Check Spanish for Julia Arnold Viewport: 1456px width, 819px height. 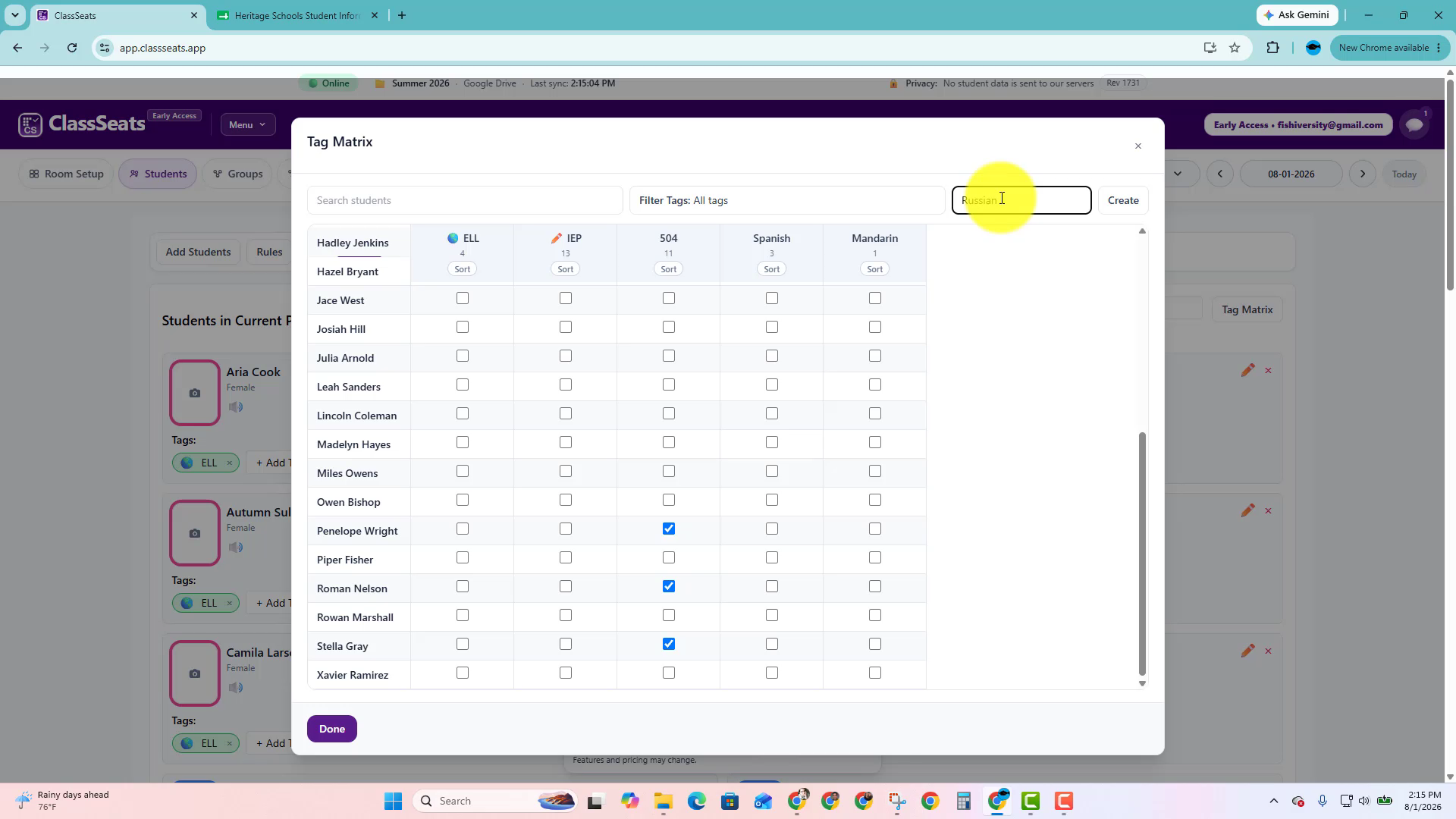click(771, 356)
